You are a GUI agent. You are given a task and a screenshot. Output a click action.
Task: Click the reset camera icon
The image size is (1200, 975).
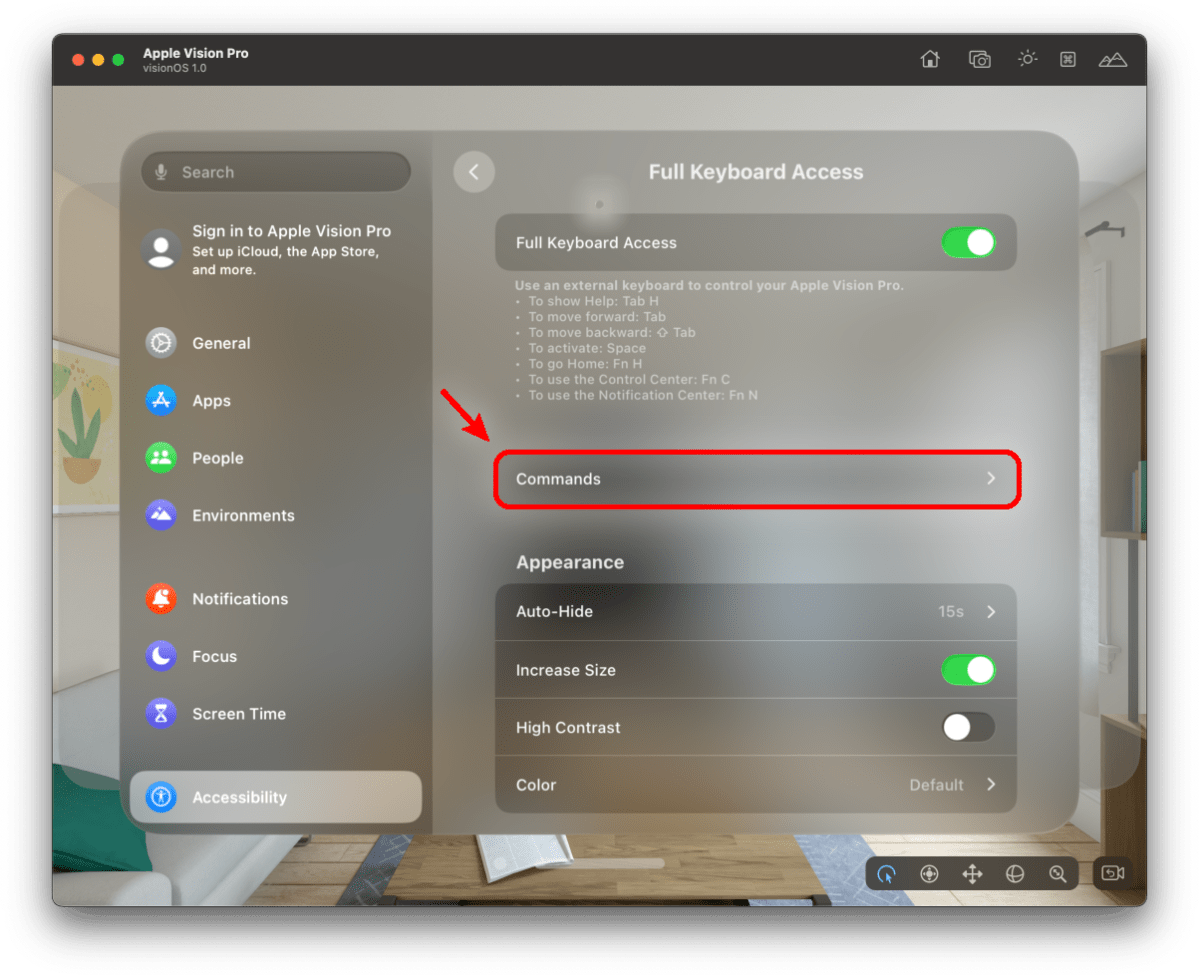tap(1113, 873)
